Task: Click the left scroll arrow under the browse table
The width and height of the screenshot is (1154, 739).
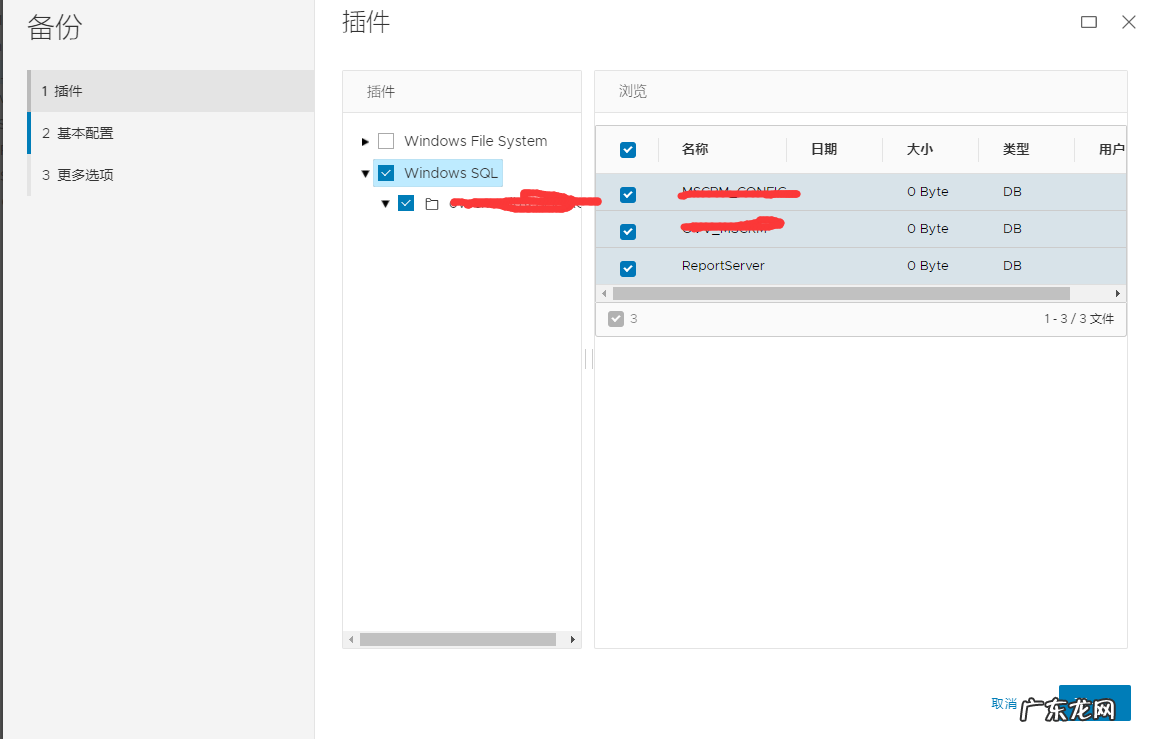Action: tap(604, 293)
